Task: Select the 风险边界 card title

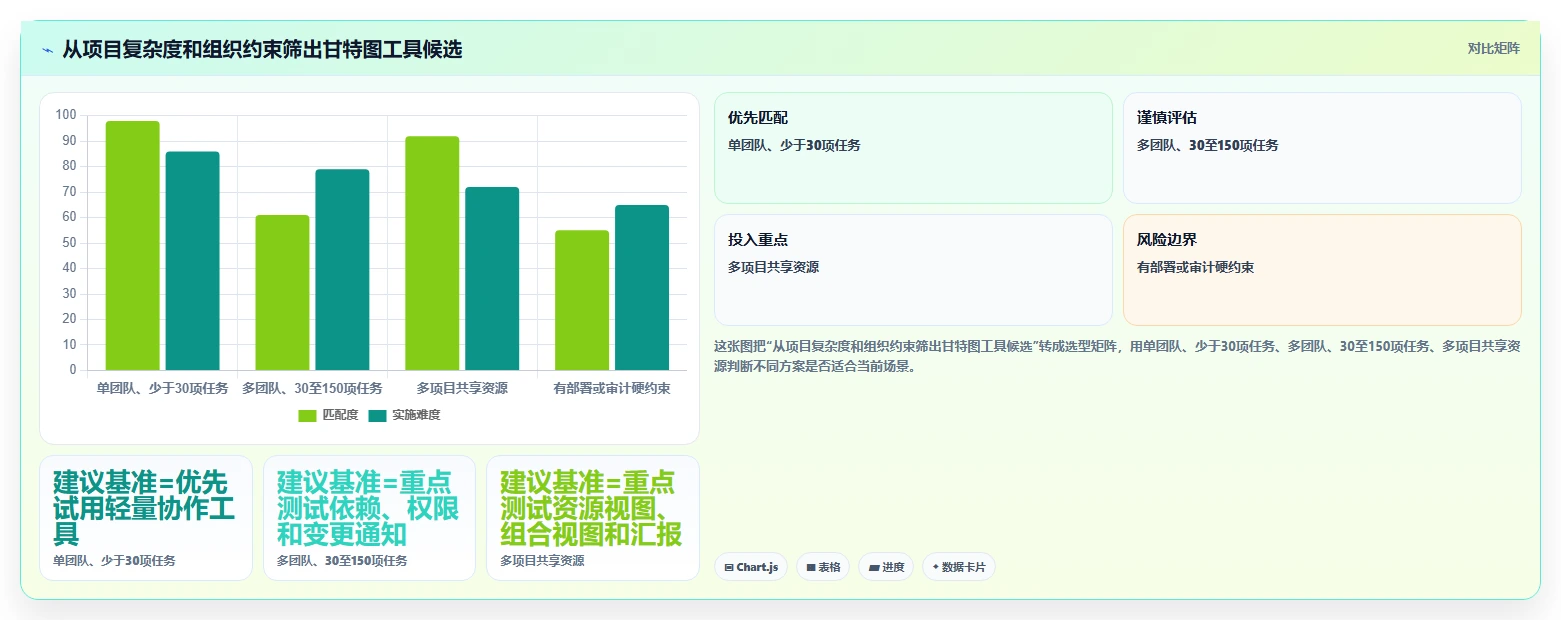Action: [1167, 240]
